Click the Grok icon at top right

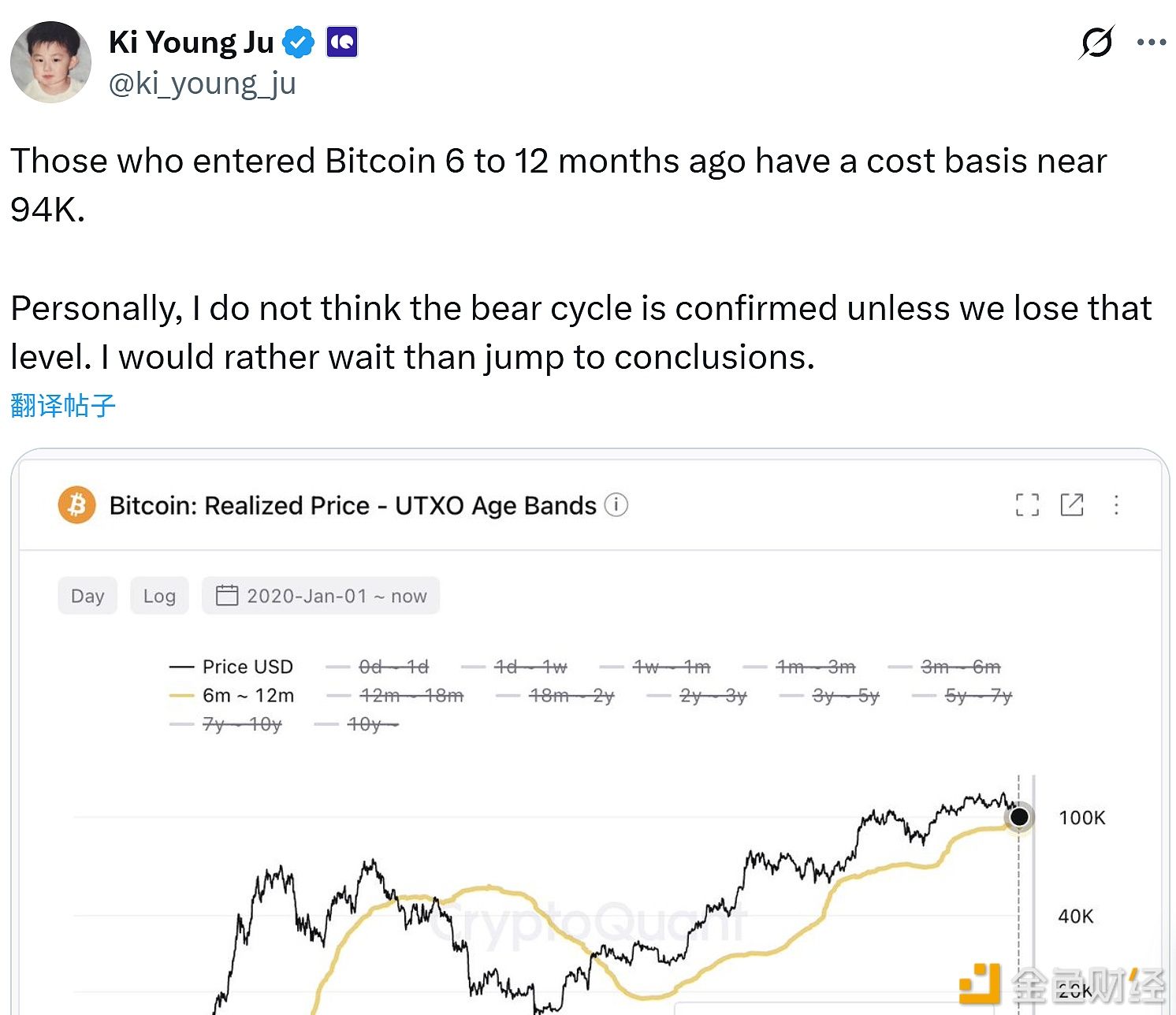tap(1096, 43)
